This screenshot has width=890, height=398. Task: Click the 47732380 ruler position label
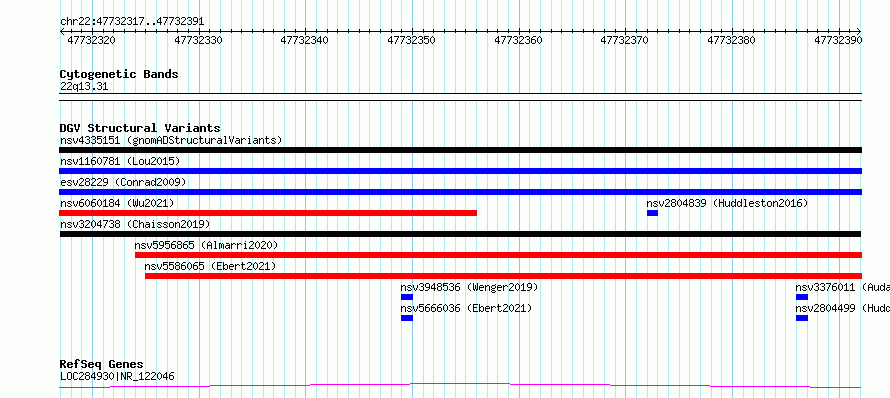click(x=731, y=40)
